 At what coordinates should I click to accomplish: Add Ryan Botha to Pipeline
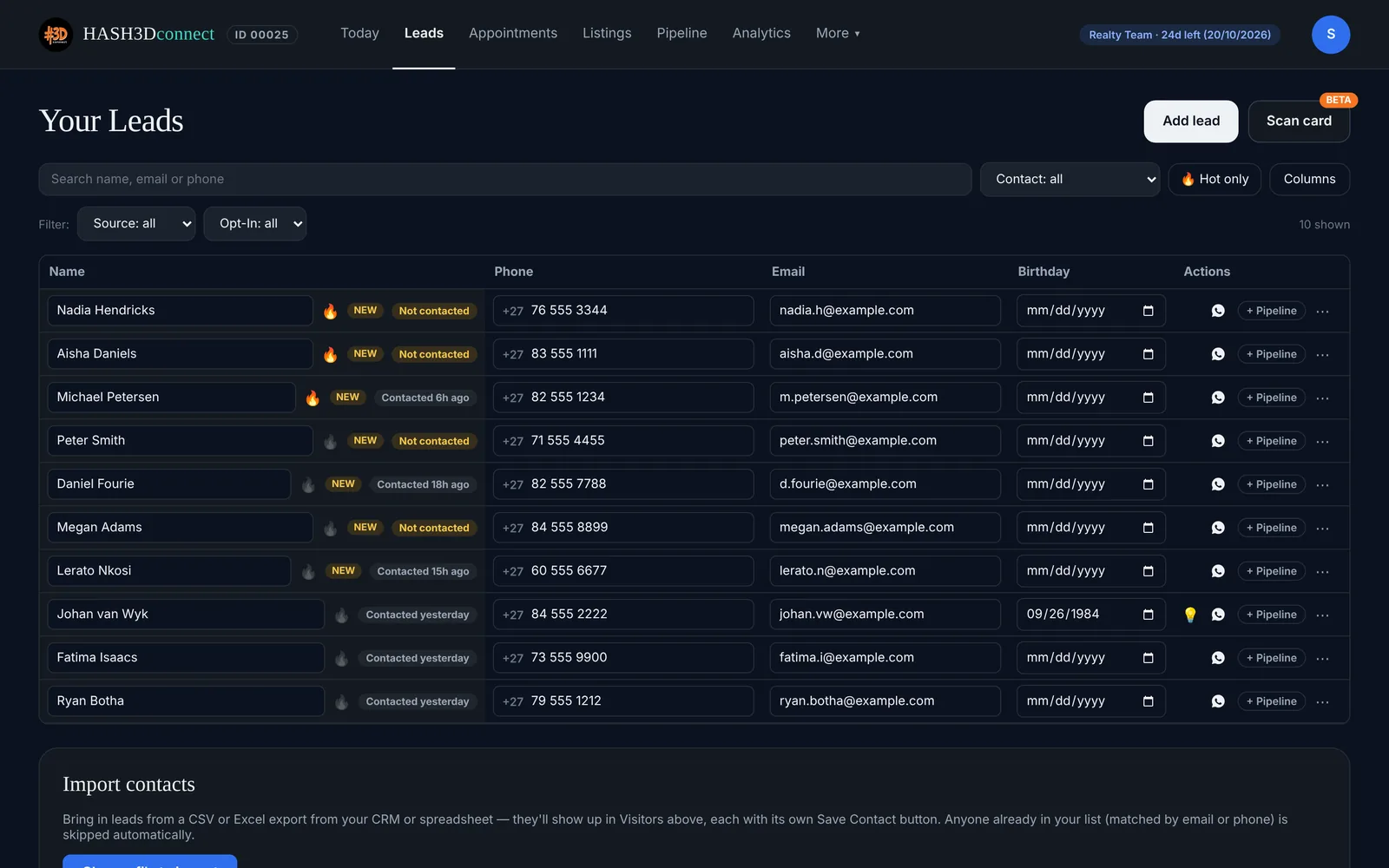[x=1271, y=701]
